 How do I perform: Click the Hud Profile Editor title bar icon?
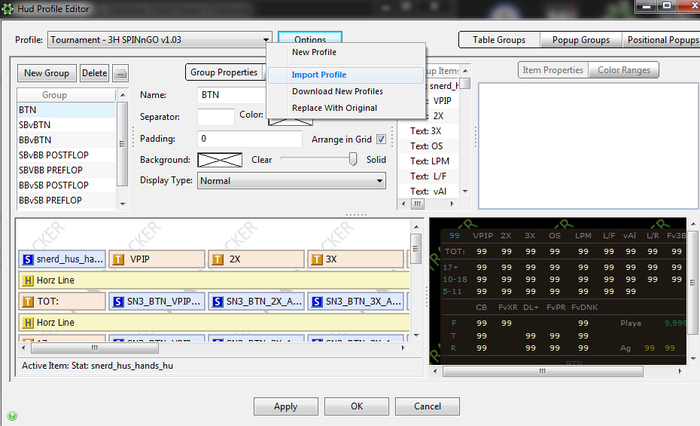pyautogui.click(x=8, y=8)
